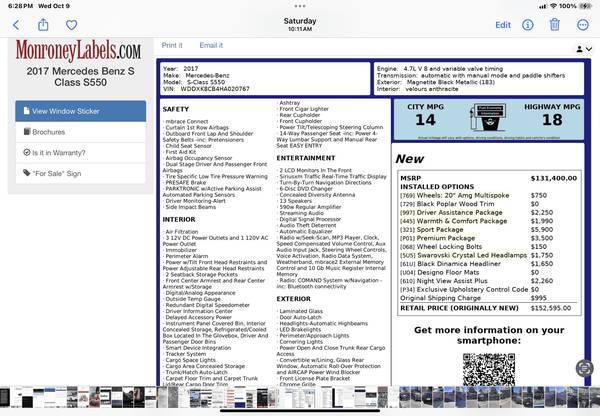Open the Brochures menu item
Screen dimensions: 600x416
[81, 132]
